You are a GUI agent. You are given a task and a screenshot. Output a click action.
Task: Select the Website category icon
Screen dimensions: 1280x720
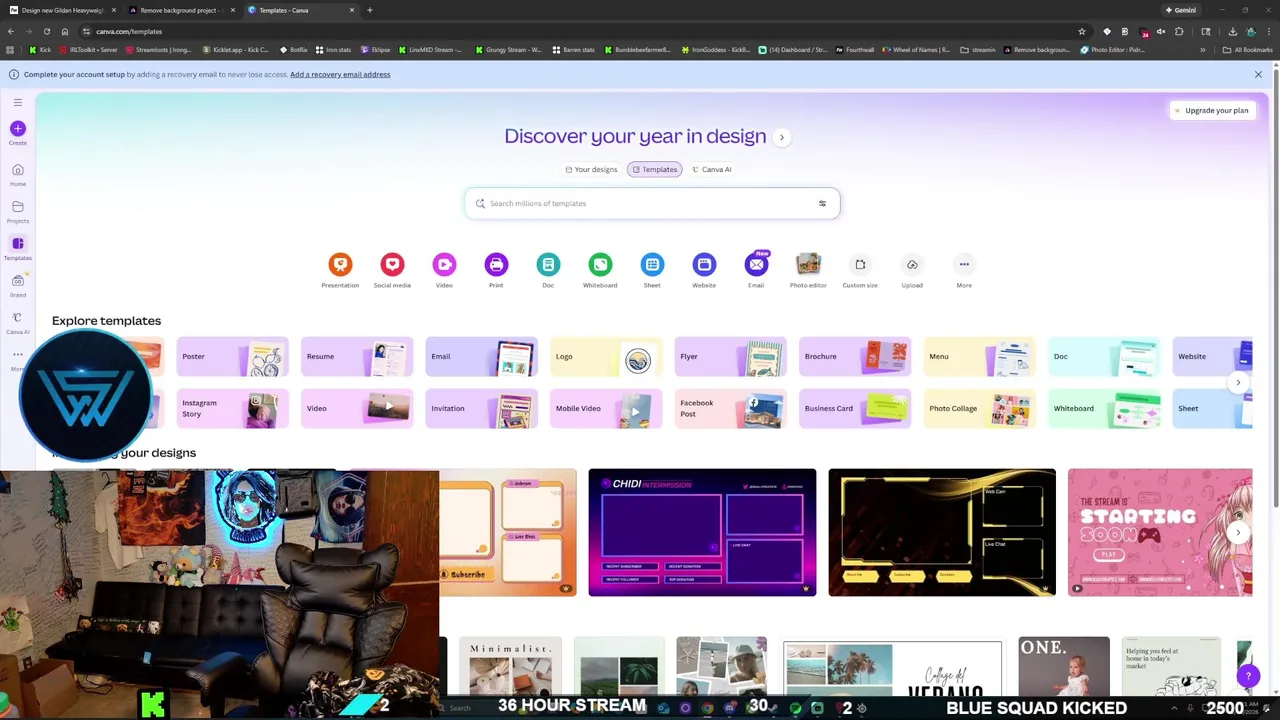pos(704,264)
